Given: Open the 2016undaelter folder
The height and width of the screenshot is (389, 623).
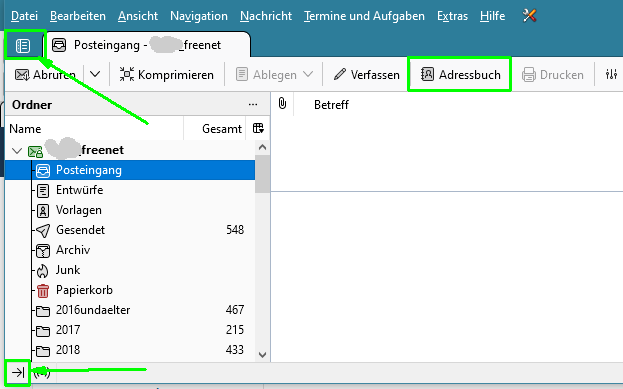Looking at the screenshot, I should (x=130, y=310).
